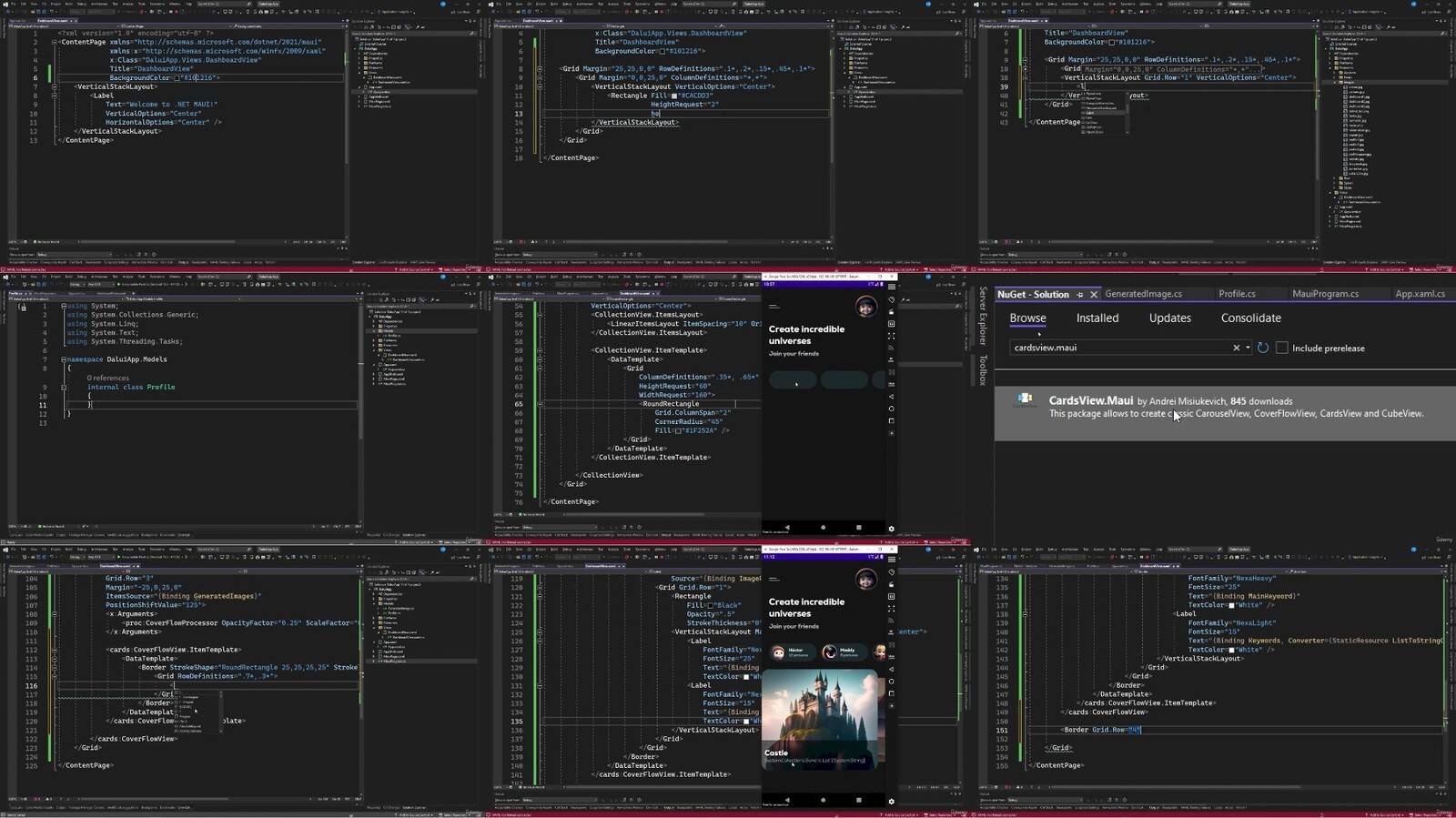Click the #CACDD3 Rectangle Fill color swatch
The image size is (1456, 818).
674,96
